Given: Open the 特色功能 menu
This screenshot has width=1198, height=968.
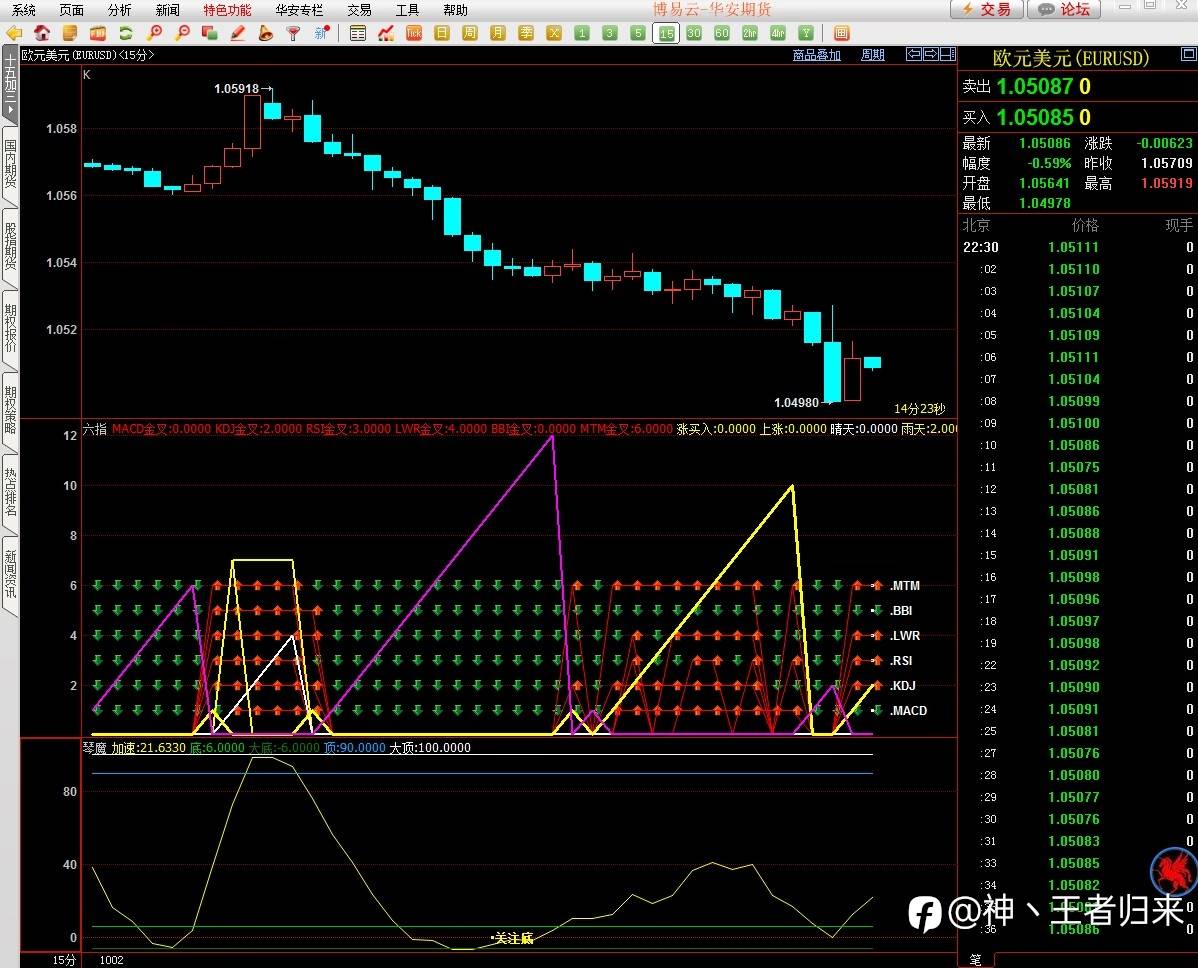Looking at the screenshot, I should (227, 10).
